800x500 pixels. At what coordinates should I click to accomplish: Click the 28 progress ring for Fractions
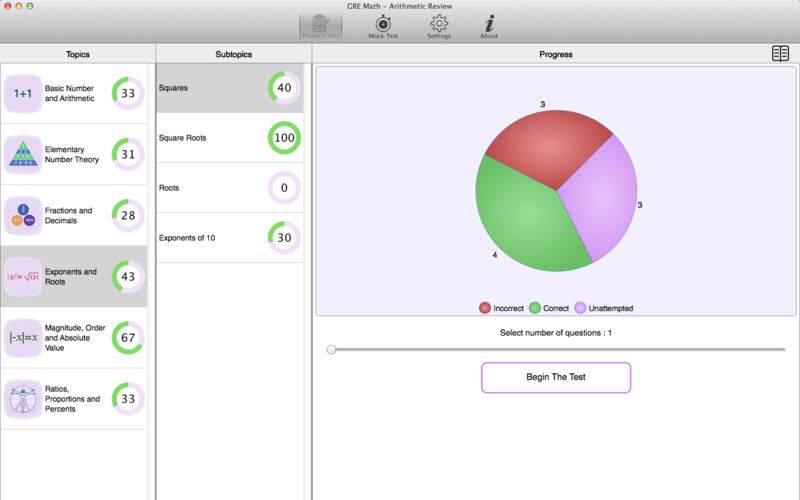click(x=128, y=215)
